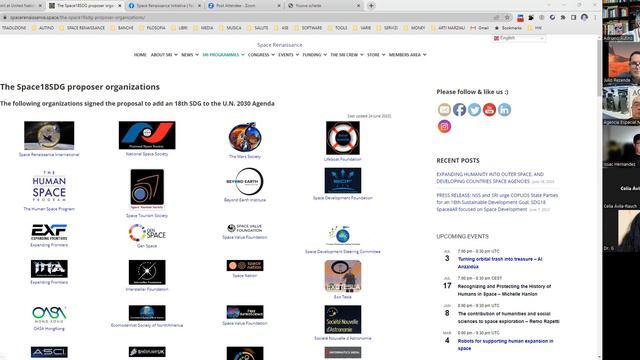Screen dimensions: 640x360
Task: Switch to the Post Attendee - Zoom tab
Action: tap(244, 6)
